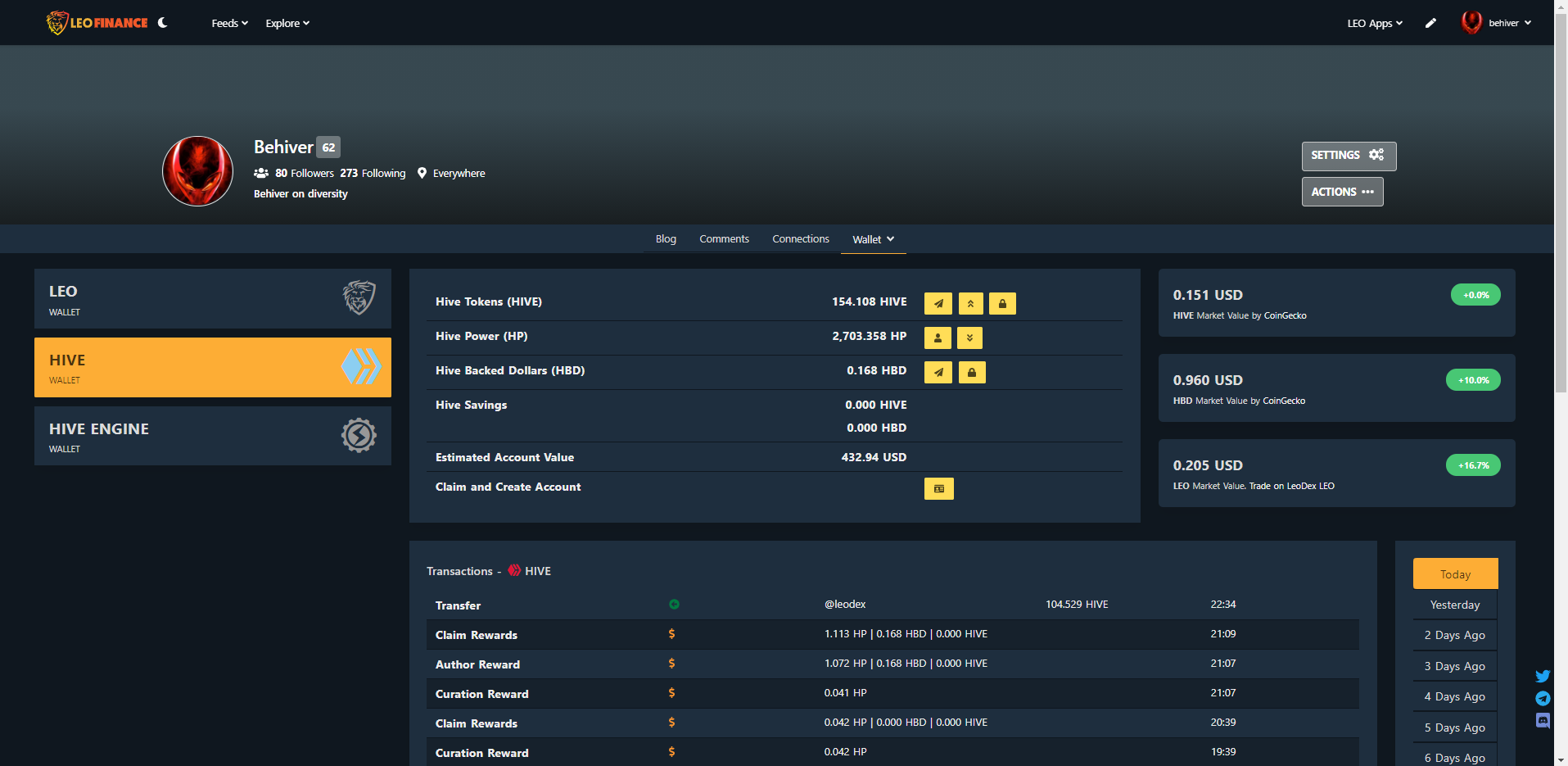The width and height of the screenshot is (1568, 766).
Task: Click the reputation badge 62
Action: pos(328,147)
